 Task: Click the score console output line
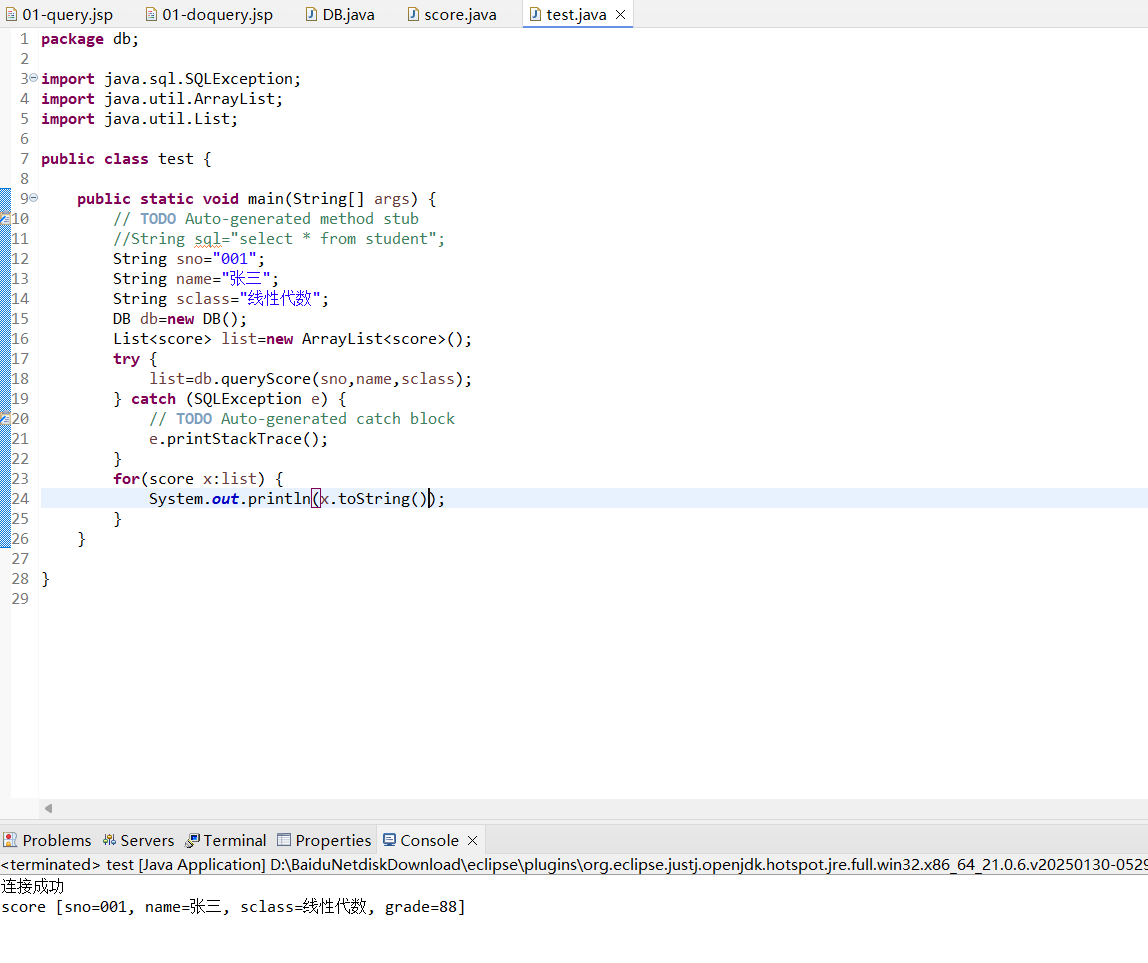(x=234, y=907)
